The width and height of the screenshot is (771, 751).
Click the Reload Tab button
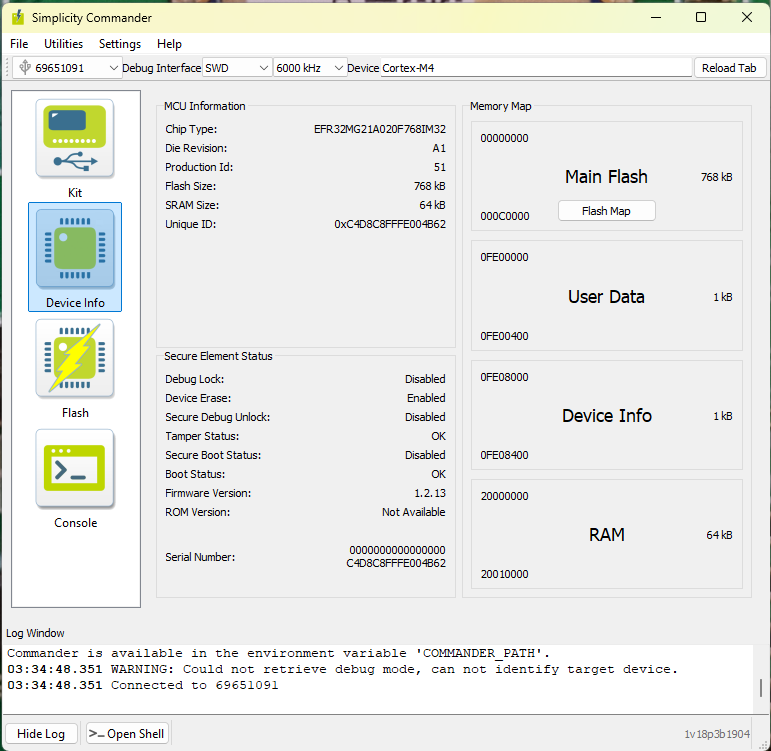pos(730,68)
